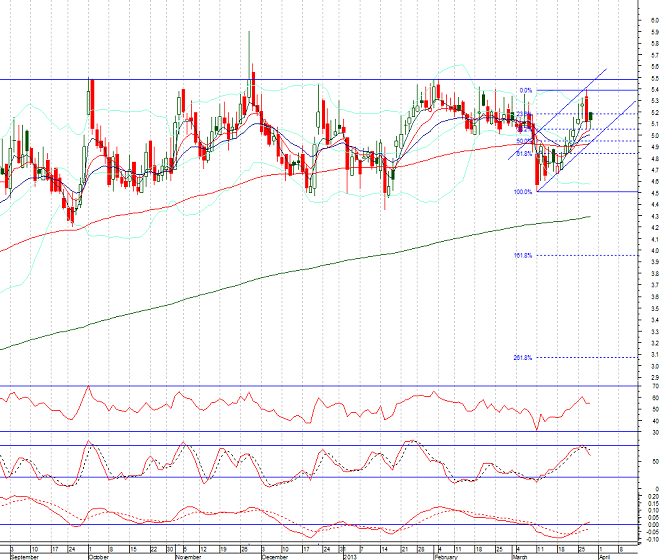
Task: Click the 30 level on RSI scale
Action: click(651, 432)
